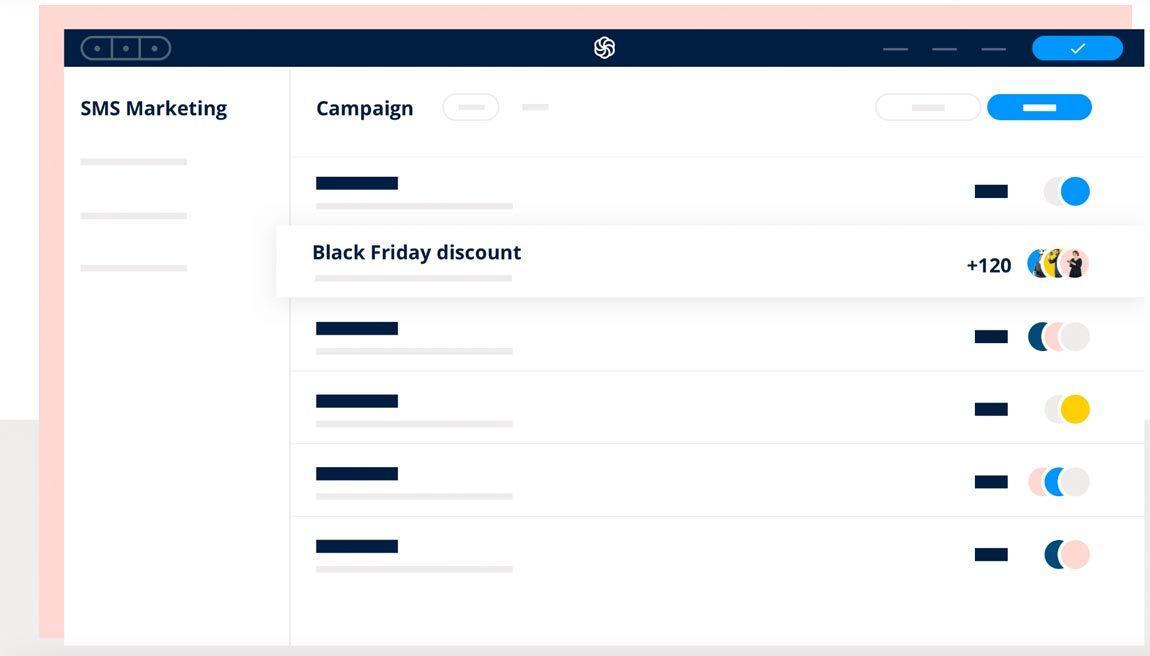Click the white outlined button in Campaign header
Viewport: 1150px width, 656px height.
pyautogui.click(x=927, y=107)
